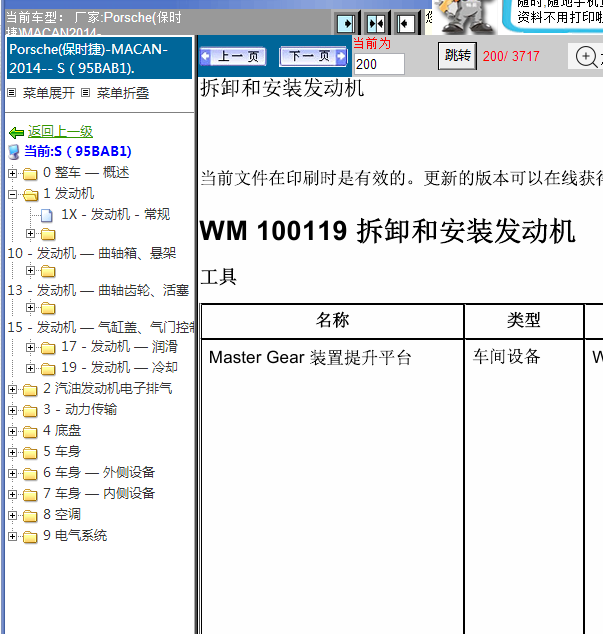Click the Master Gear 装置提升平台 cell
The height and width of the screenshot is (634, 603).
coord(310,357)
